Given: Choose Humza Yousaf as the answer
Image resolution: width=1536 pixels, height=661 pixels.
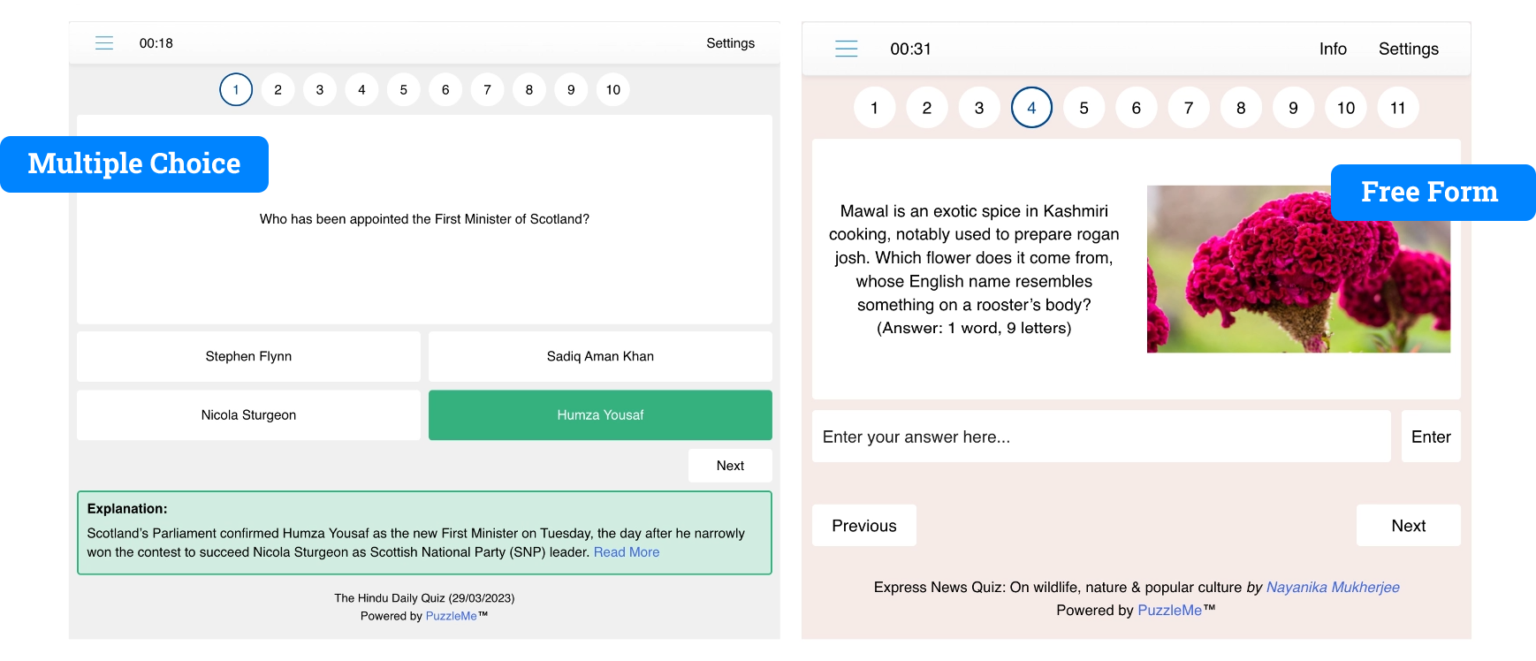Looking at the screenshot, I should [600, 415].
